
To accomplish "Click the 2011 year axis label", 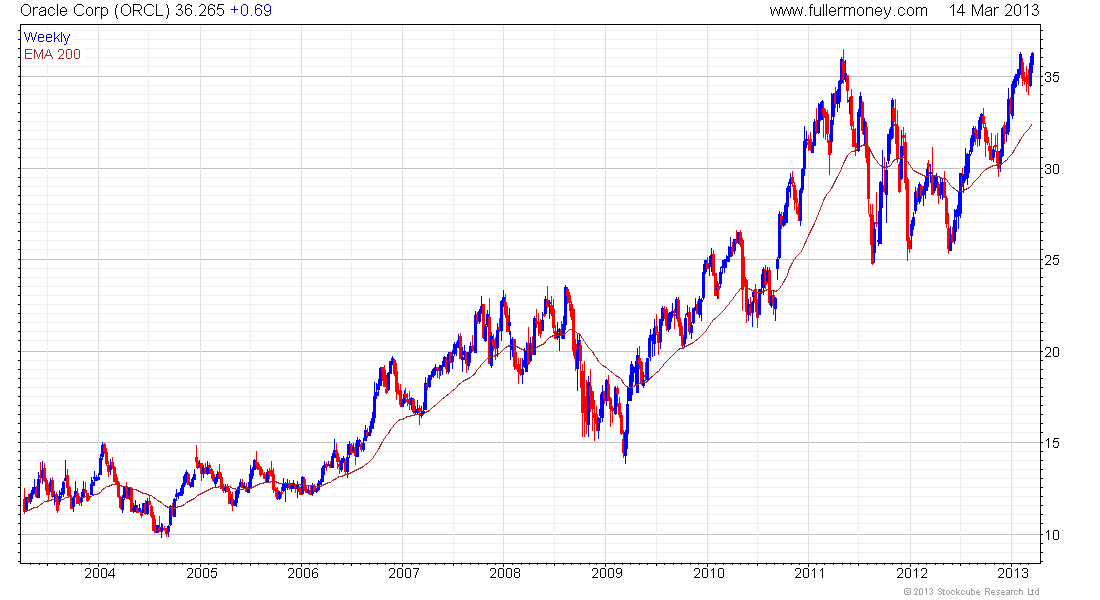I will (x=810, y=573).
